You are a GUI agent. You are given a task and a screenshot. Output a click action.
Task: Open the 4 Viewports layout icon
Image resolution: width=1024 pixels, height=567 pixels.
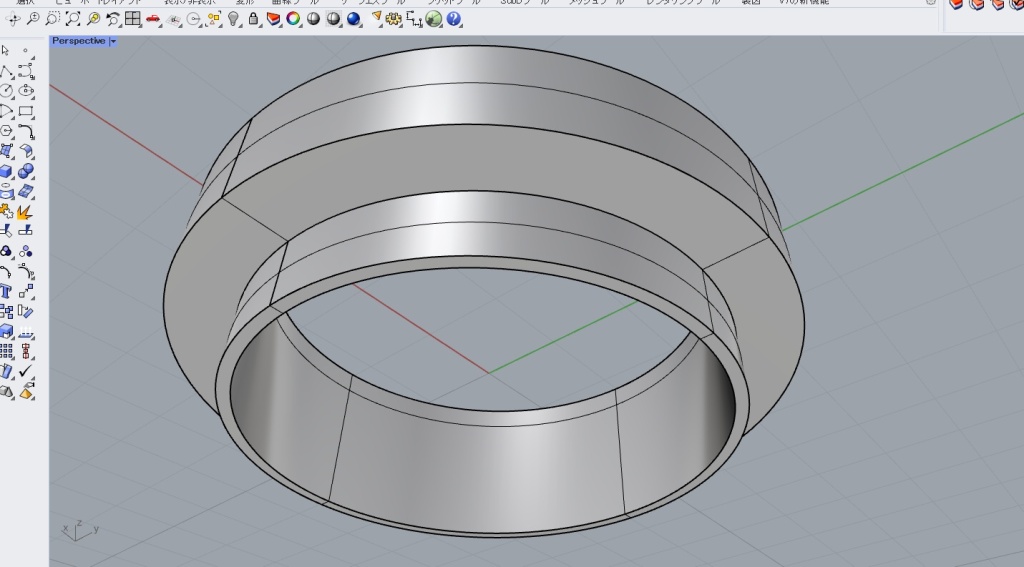(133, 19)
